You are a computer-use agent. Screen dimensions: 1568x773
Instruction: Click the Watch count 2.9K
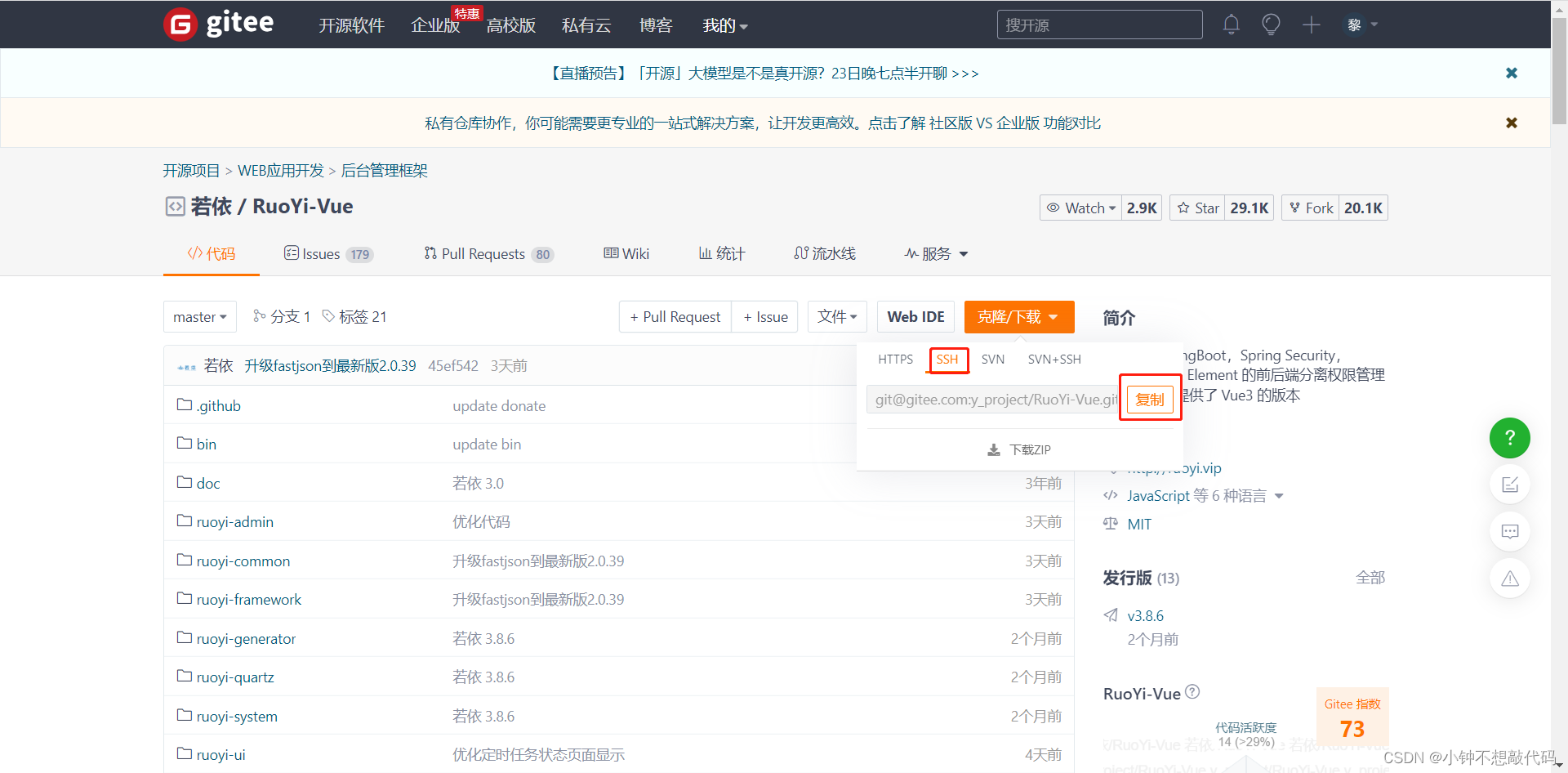click(x=1142, y=208)
